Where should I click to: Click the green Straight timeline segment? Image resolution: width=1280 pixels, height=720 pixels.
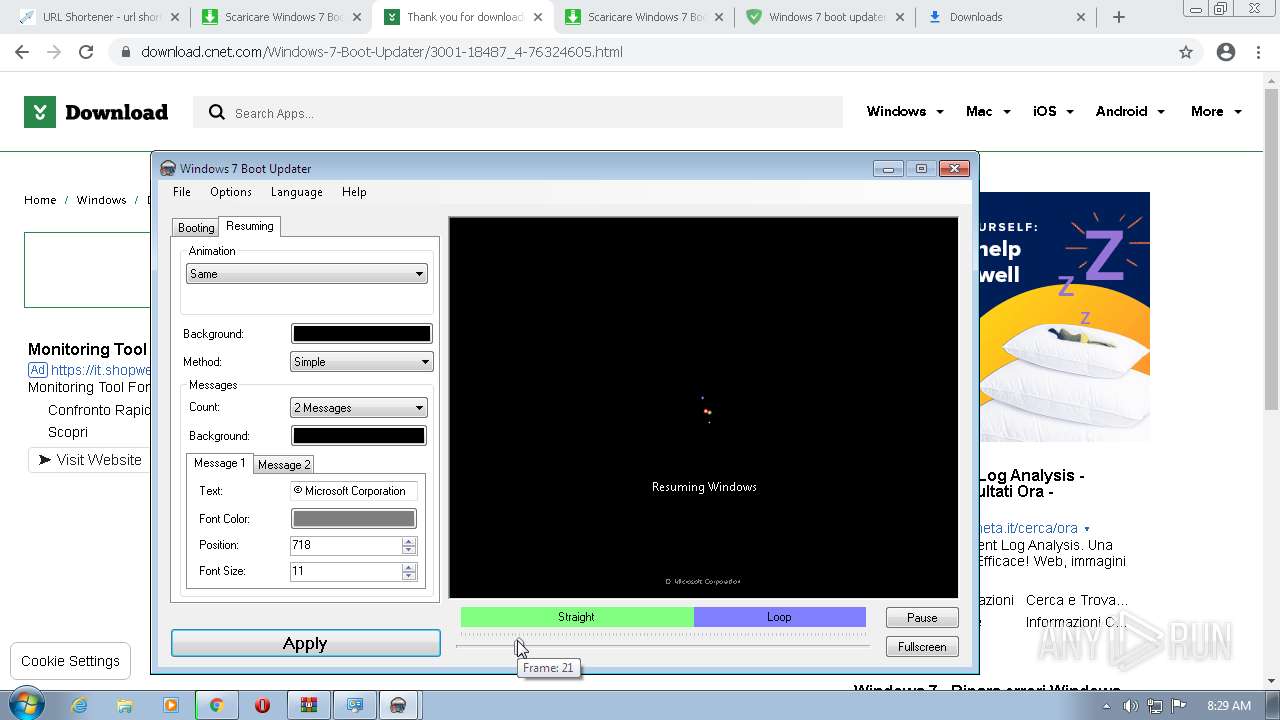pos(577,617)
